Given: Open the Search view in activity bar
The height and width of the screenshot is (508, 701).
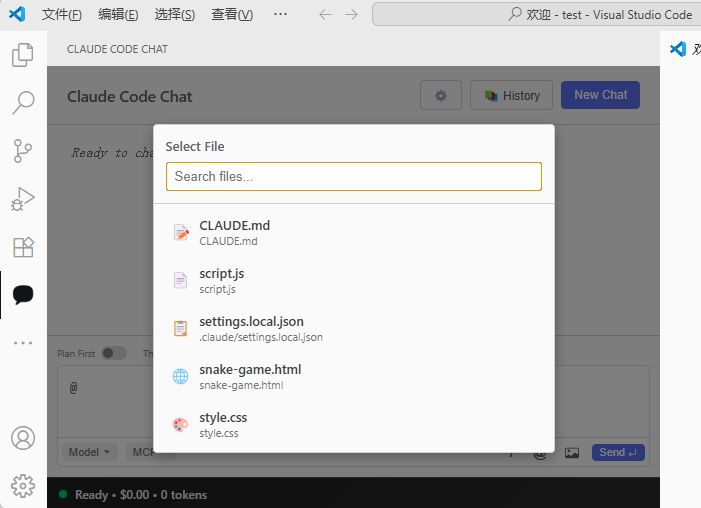Looking at the screenshot, I should (23, 103).
